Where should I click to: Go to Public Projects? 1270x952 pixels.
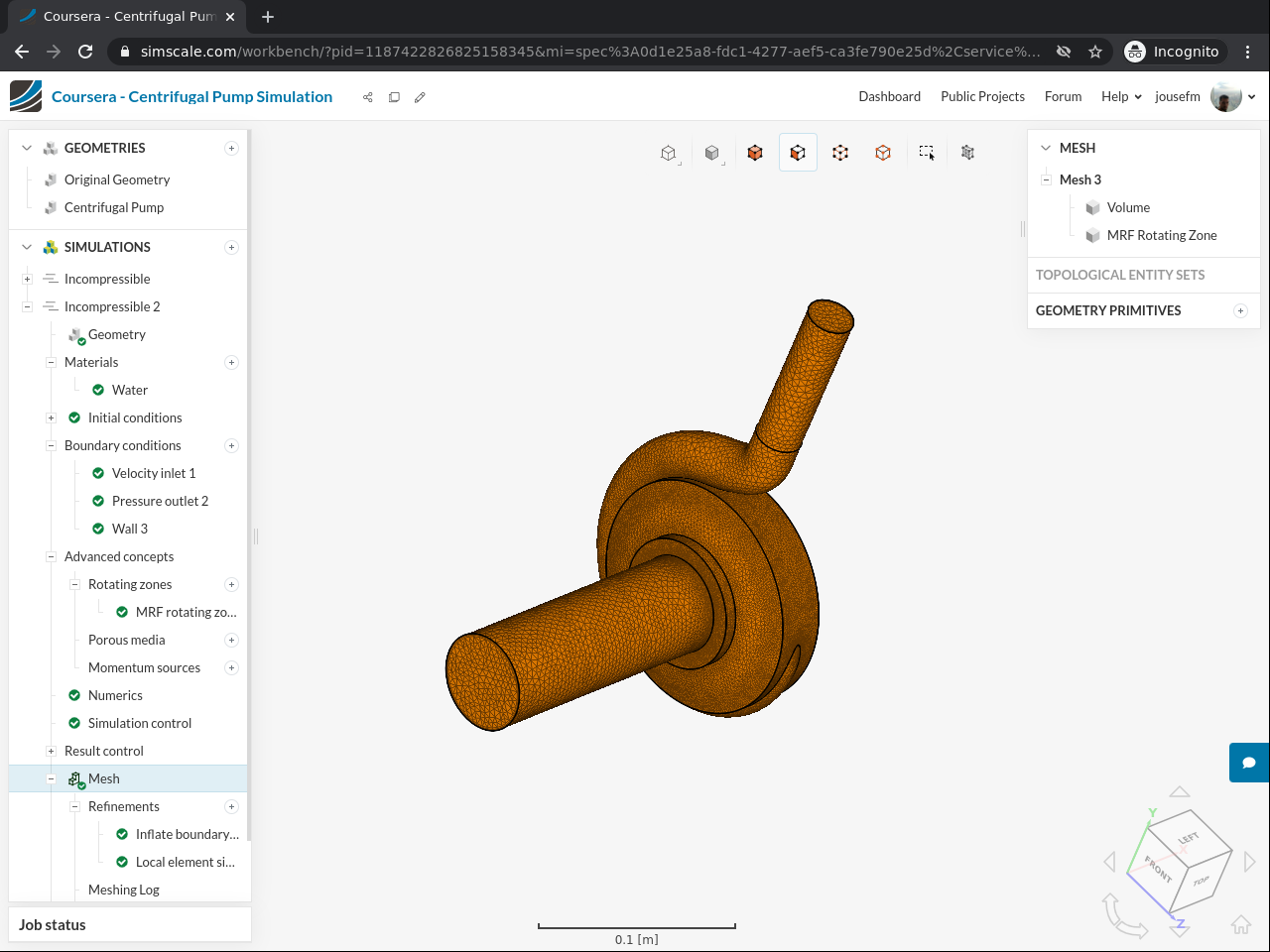coord(982,96)
